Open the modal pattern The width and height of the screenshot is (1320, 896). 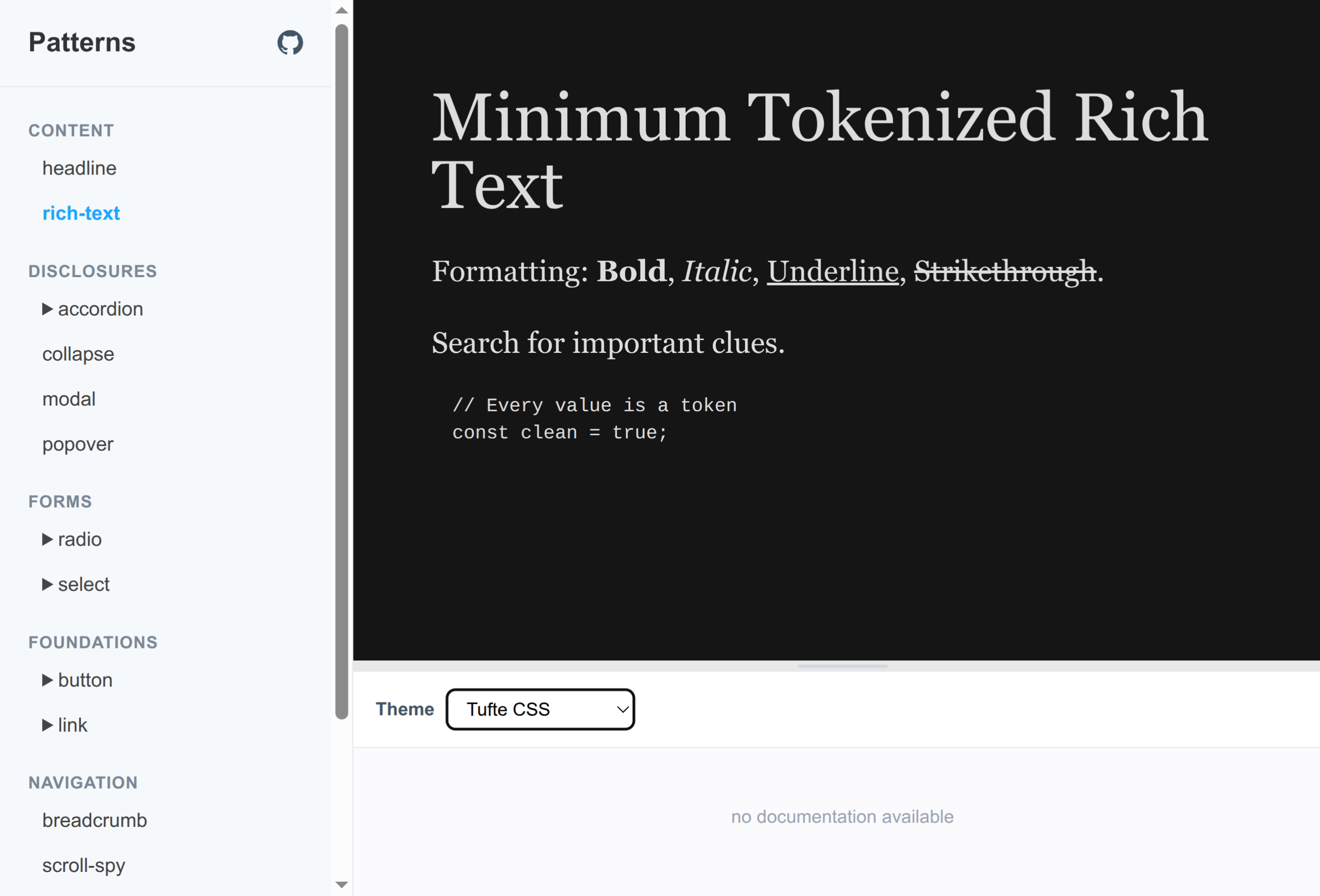[x=69, y=398]
